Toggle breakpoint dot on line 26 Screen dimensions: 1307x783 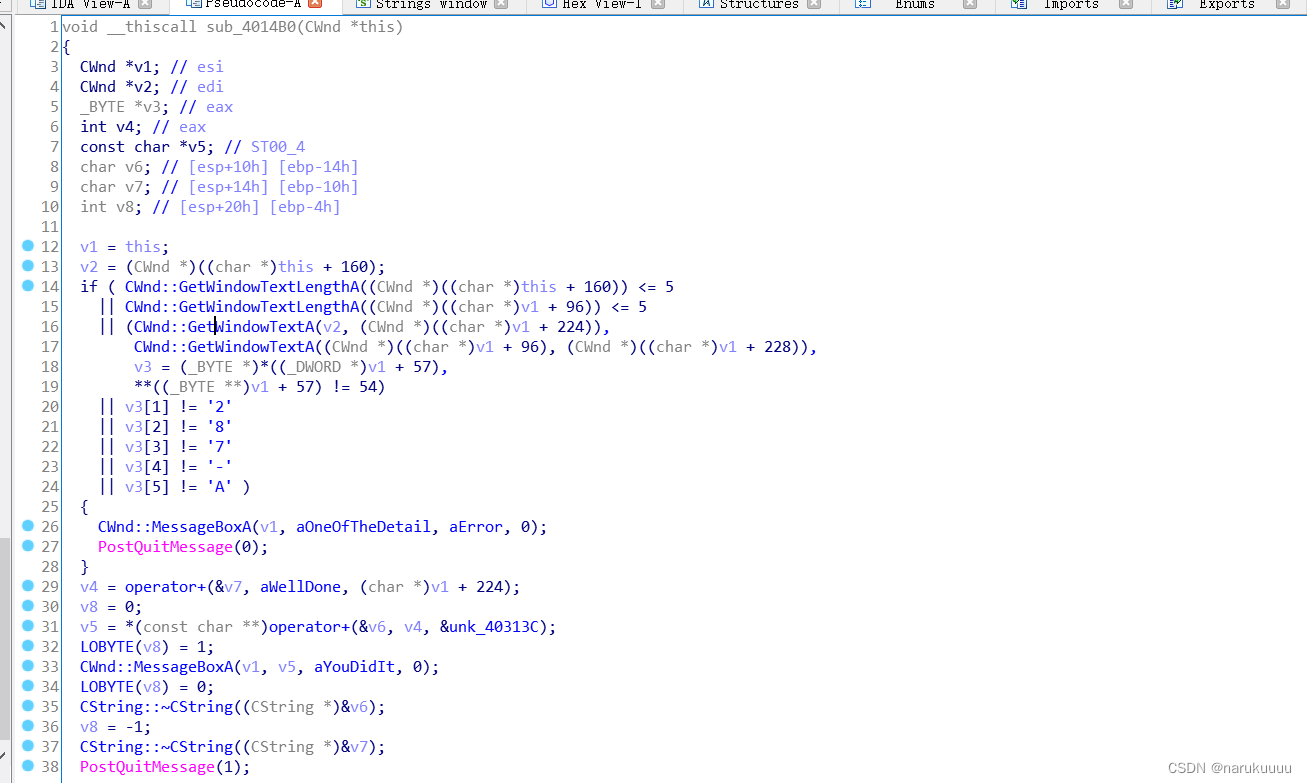(x=28, y=526)
